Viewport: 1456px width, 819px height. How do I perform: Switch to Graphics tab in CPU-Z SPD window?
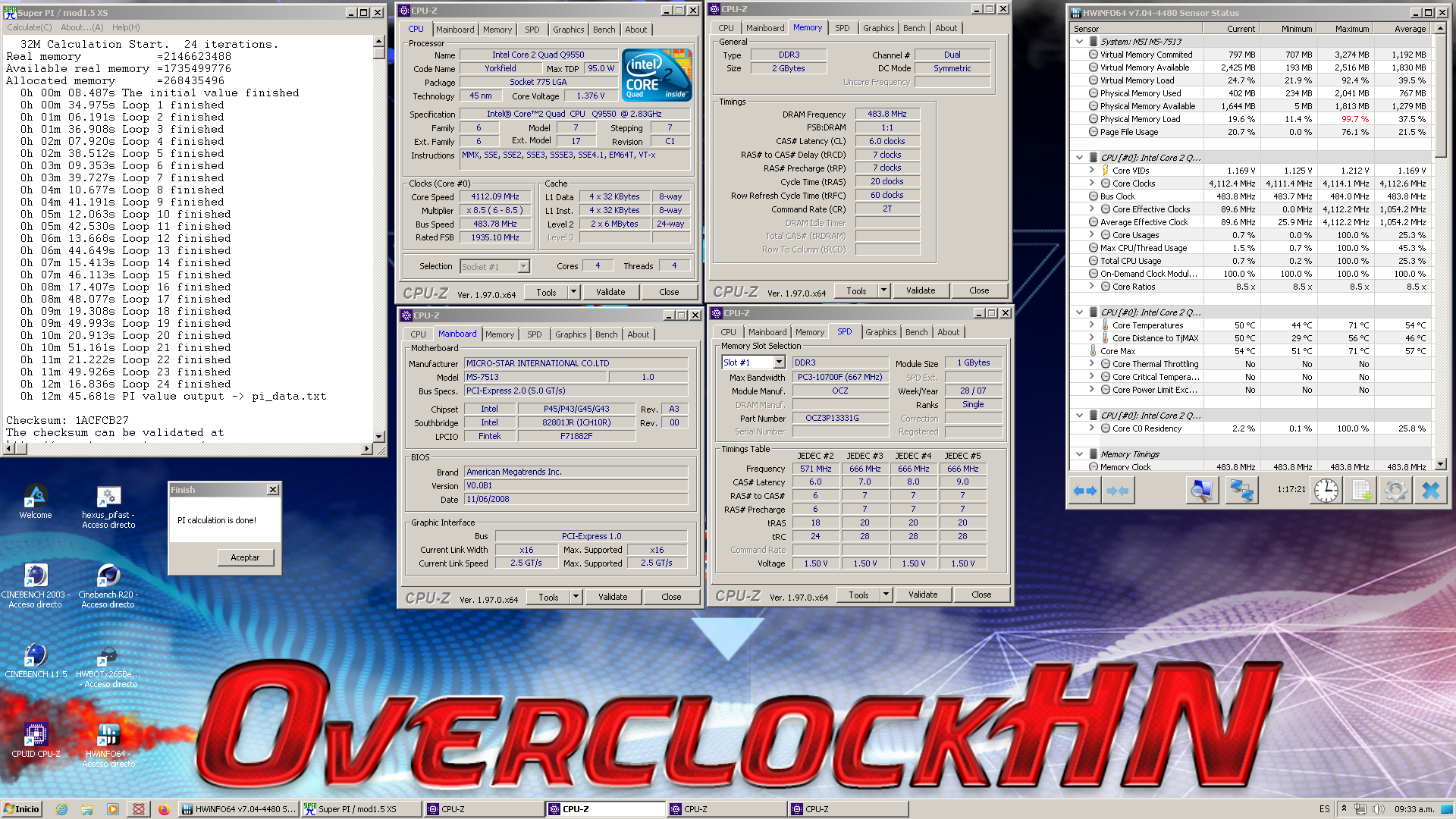[880, 332]
